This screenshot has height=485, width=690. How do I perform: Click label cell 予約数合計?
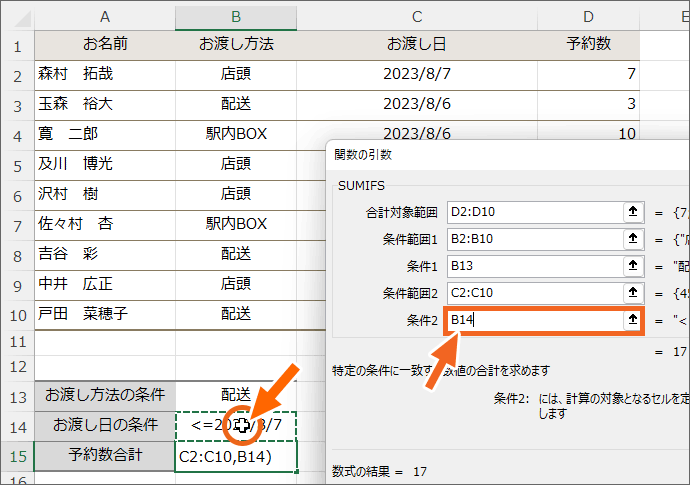point(105,456)
